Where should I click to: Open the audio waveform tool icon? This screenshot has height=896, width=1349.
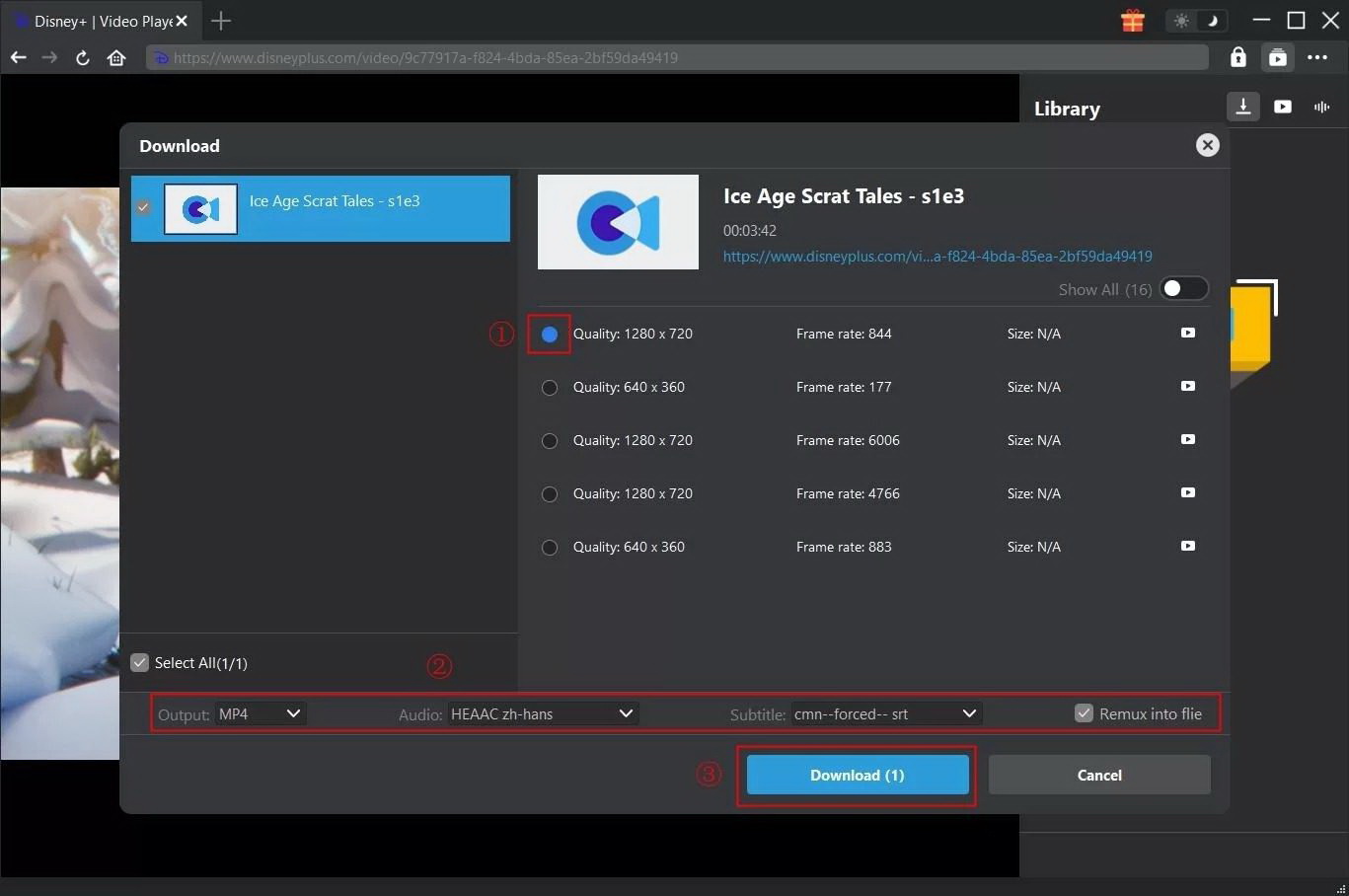1321,107
